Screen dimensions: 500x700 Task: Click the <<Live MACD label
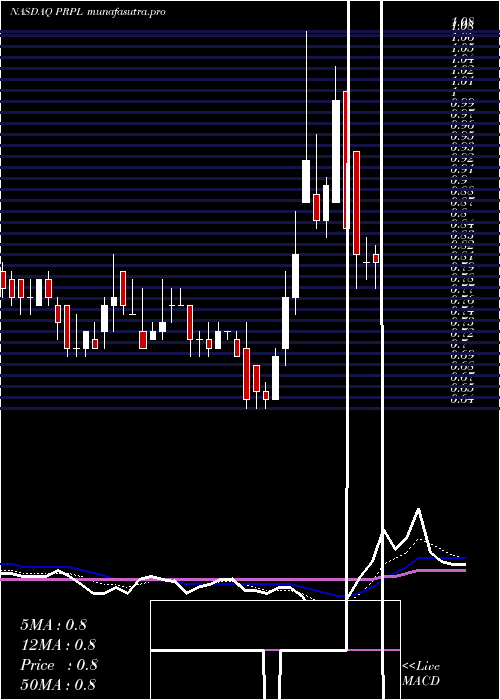point(421,674)
